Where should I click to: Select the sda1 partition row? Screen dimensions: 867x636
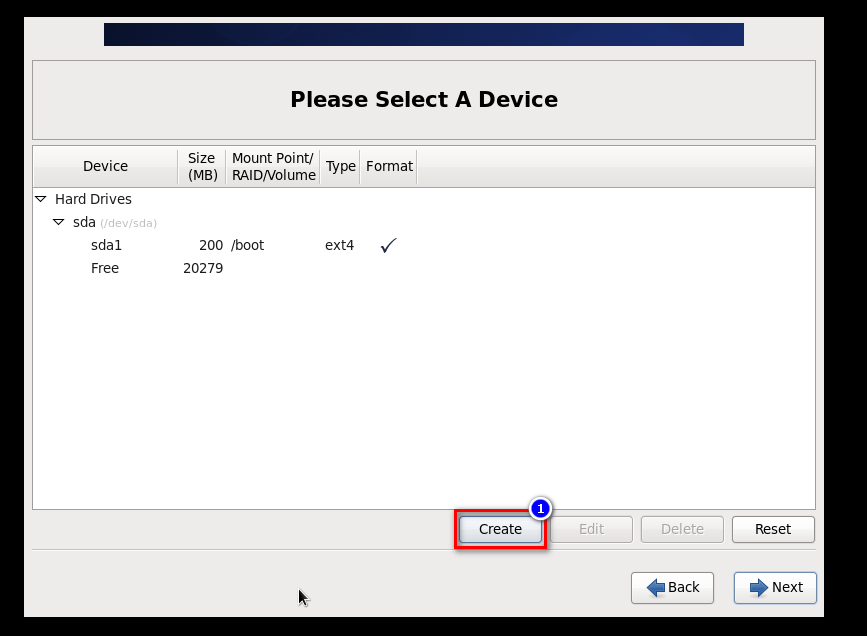[x=424, y=245]
